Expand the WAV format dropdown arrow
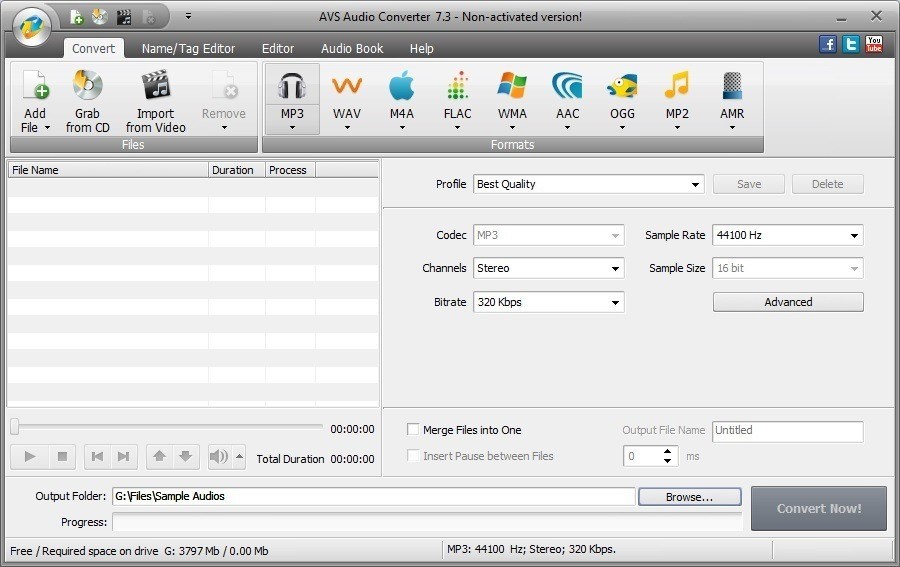Image resolution: width=900 pixels, height=567 pixels. coord(347,127)
